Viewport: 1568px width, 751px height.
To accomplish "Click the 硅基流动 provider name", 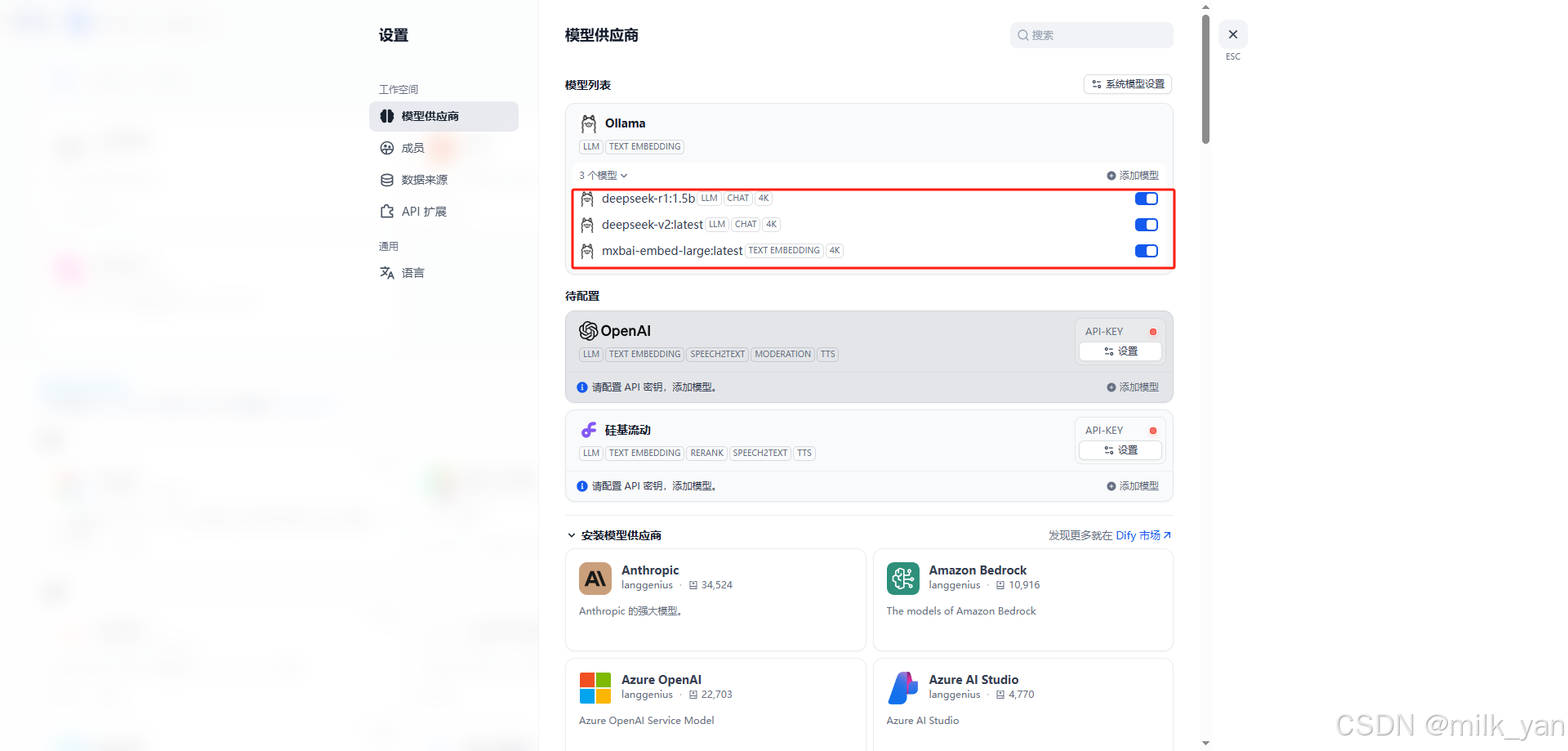I will coord(628,430).
